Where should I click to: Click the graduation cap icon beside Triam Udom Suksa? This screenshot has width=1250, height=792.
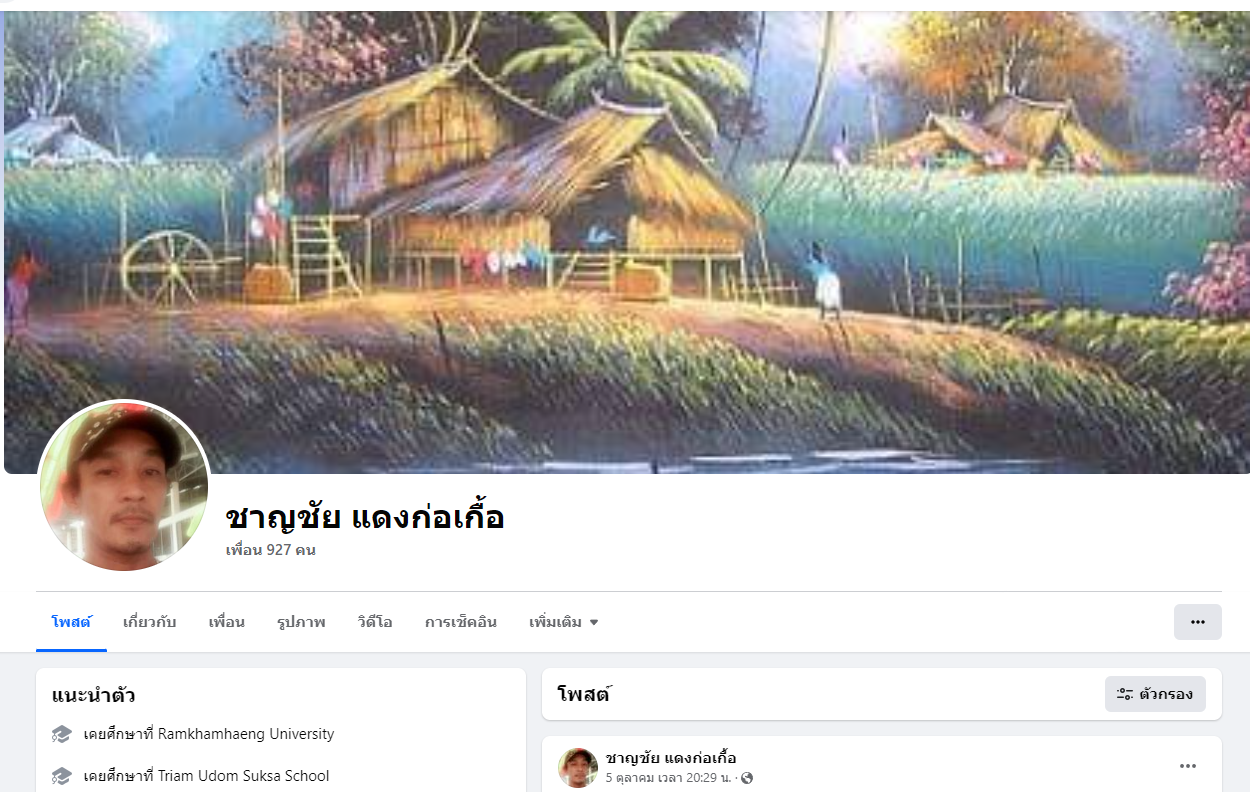[x=62, y=776]
